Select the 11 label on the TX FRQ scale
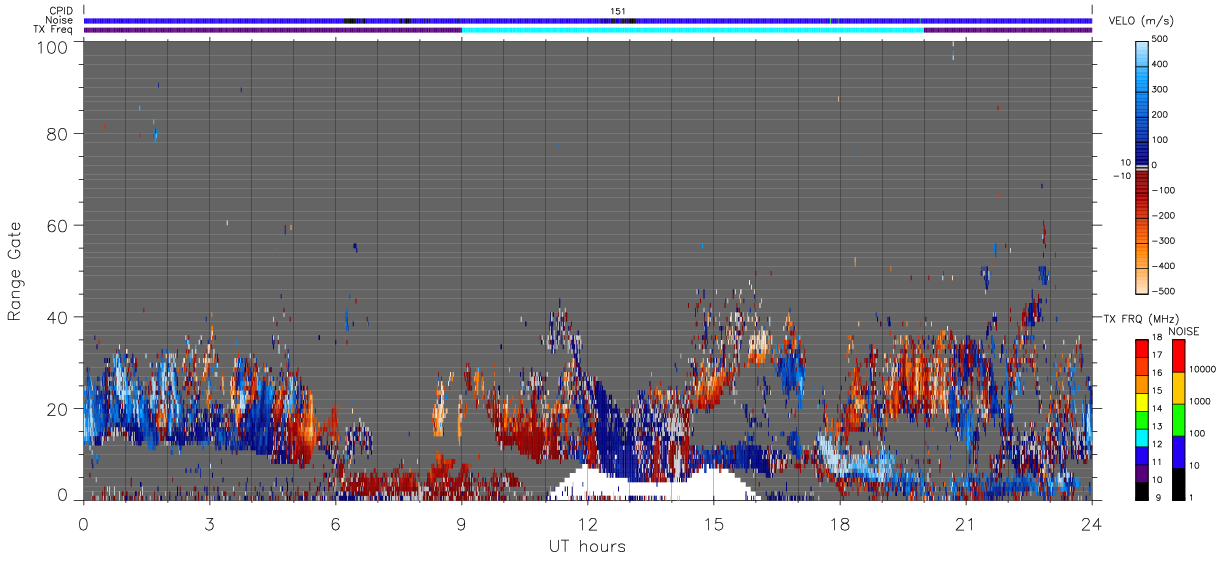This screenshot has width=1228, height=567. (x=1155, y=463)
